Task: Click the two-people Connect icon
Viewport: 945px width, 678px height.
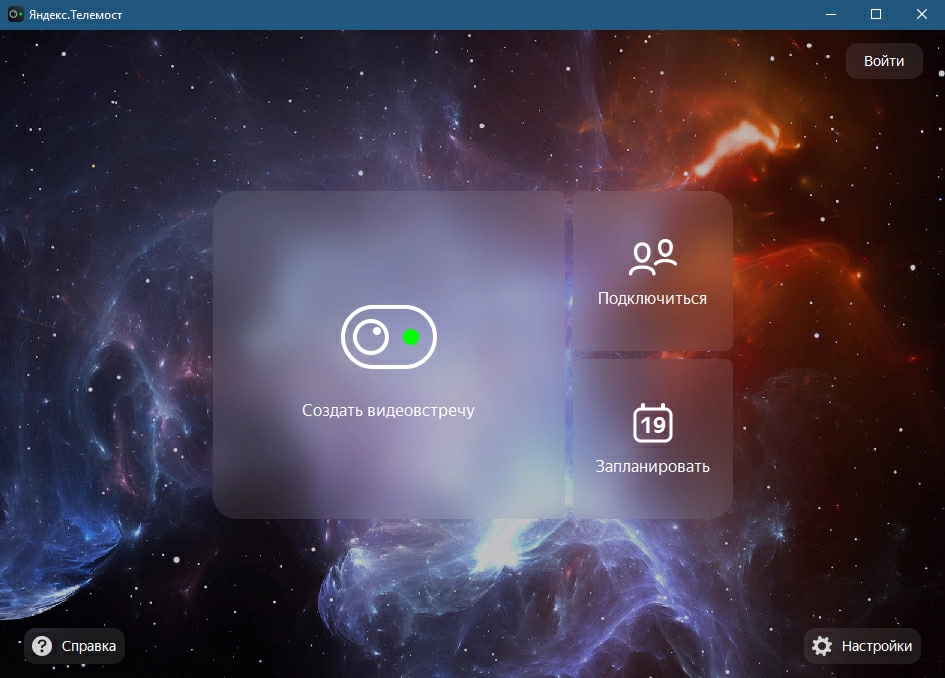Action: coord(653,257)
